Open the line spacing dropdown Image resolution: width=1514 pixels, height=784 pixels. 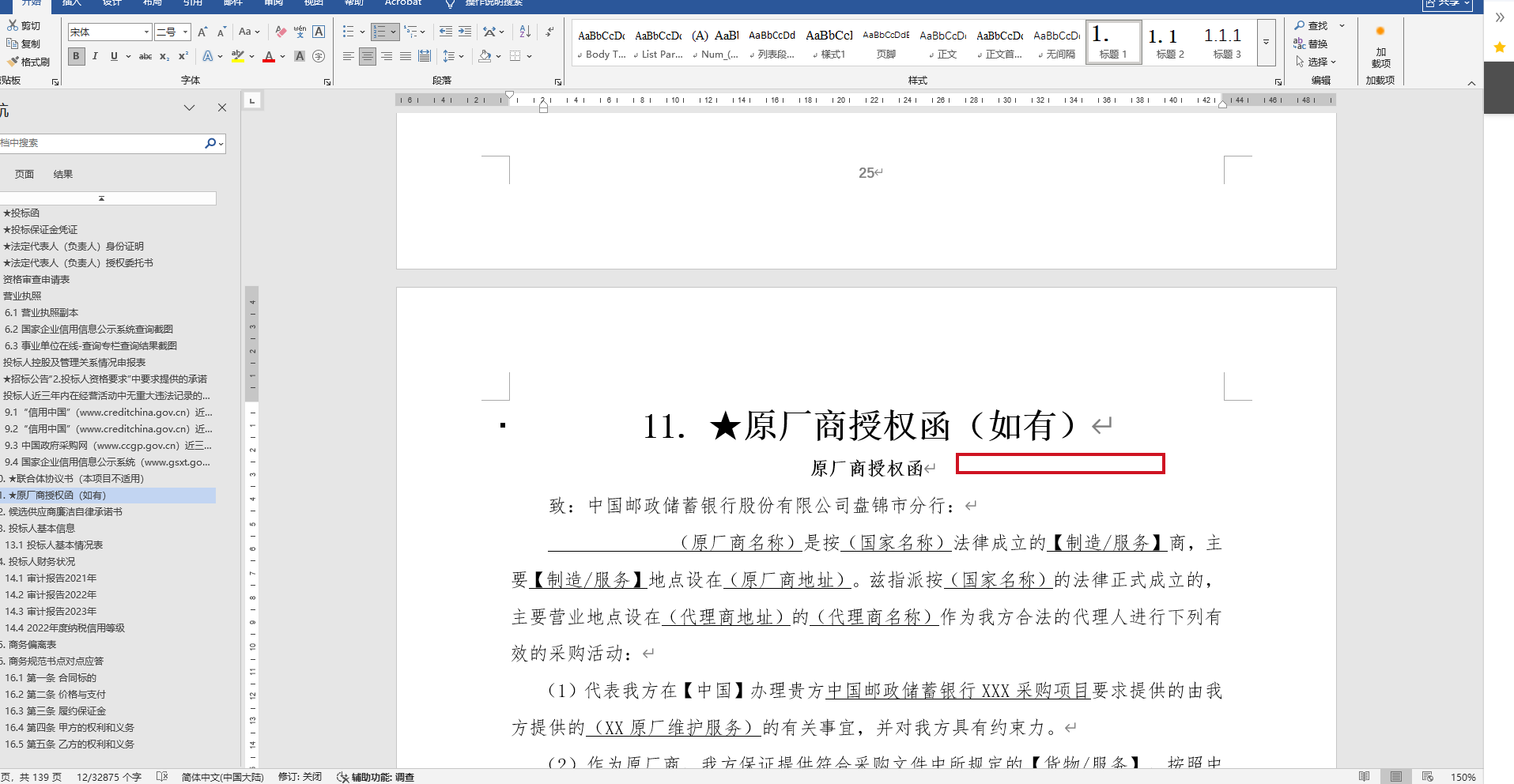pos(453,56)
